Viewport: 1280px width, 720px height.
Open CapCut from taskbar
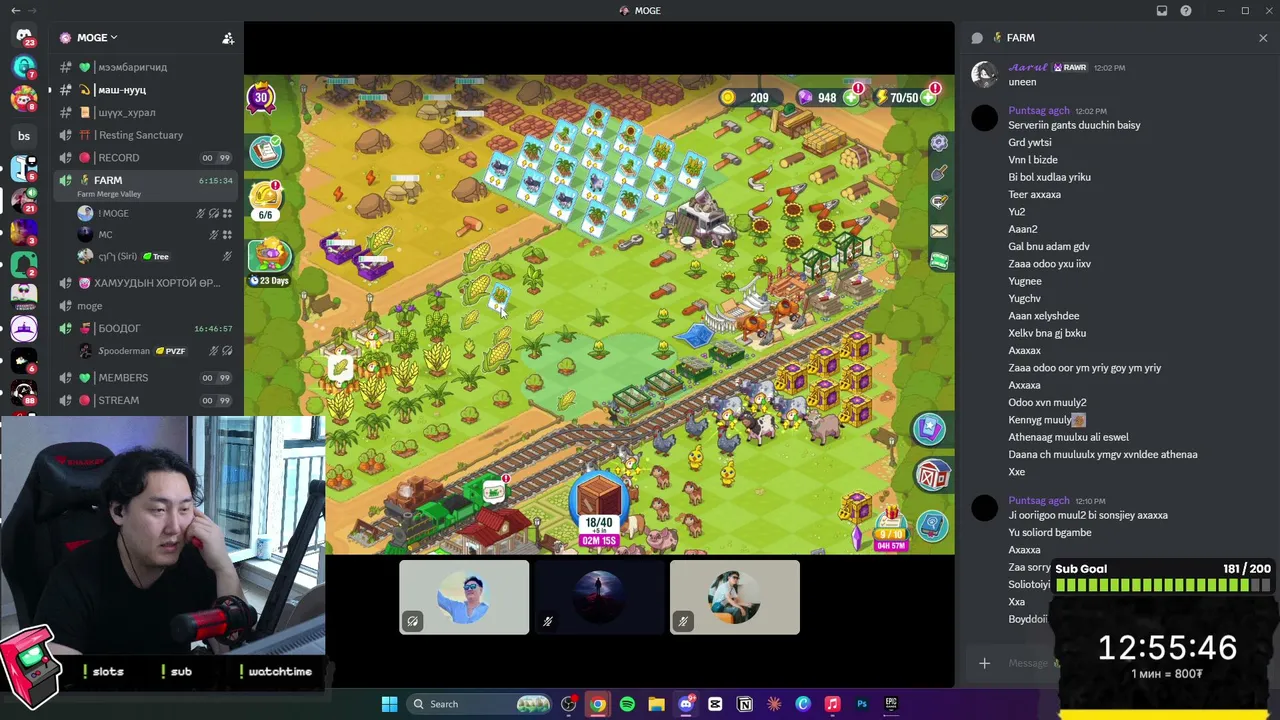coord(715,704)
